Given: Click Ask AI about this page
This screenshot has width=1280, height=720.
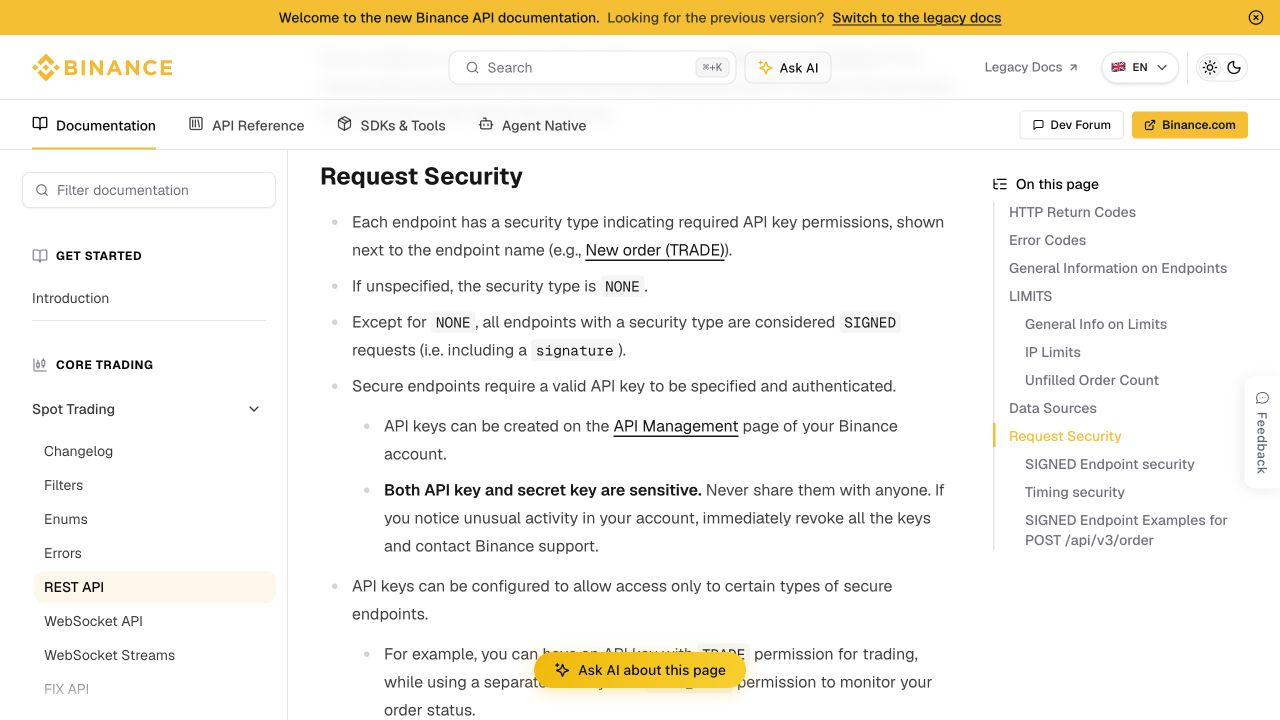Looking at the screenshot, I should (x=640, y=670).
